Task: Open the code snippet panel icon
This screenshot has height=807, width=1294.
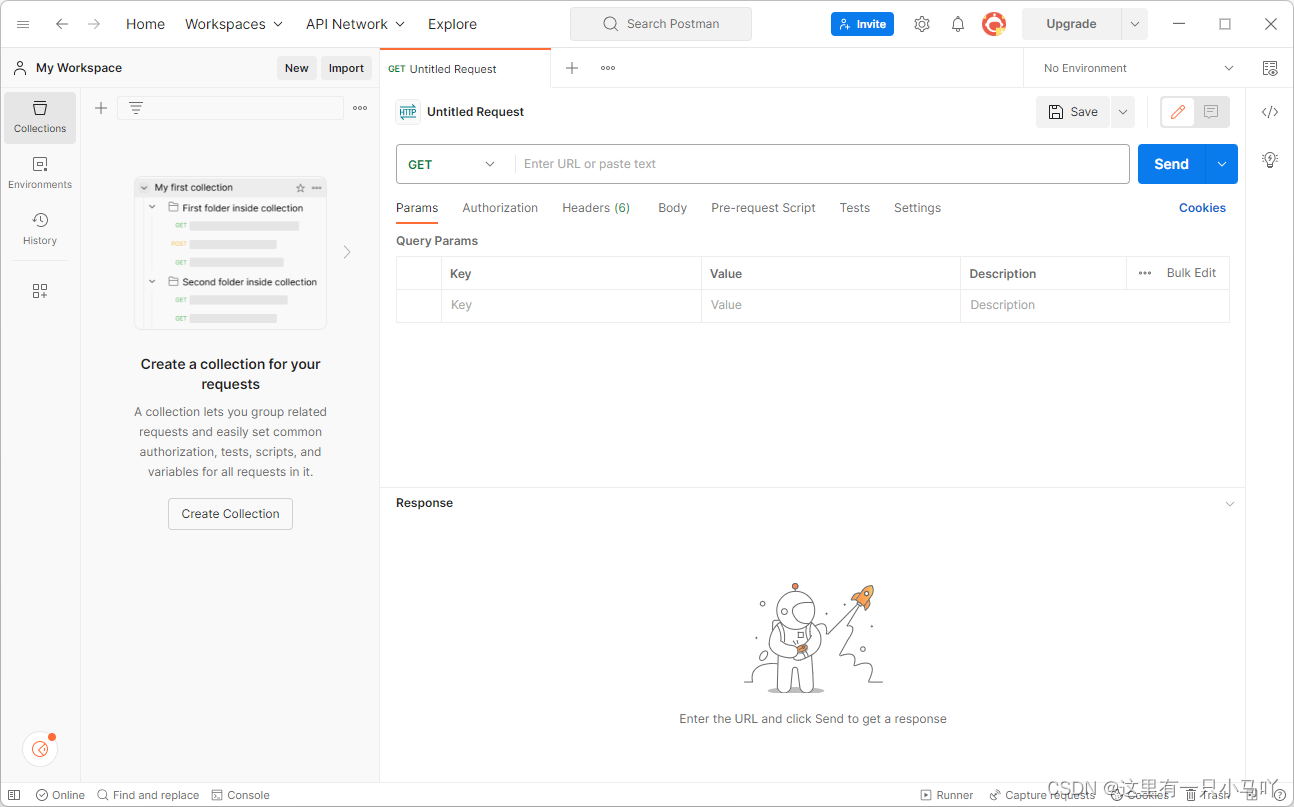Action: 1270,112
